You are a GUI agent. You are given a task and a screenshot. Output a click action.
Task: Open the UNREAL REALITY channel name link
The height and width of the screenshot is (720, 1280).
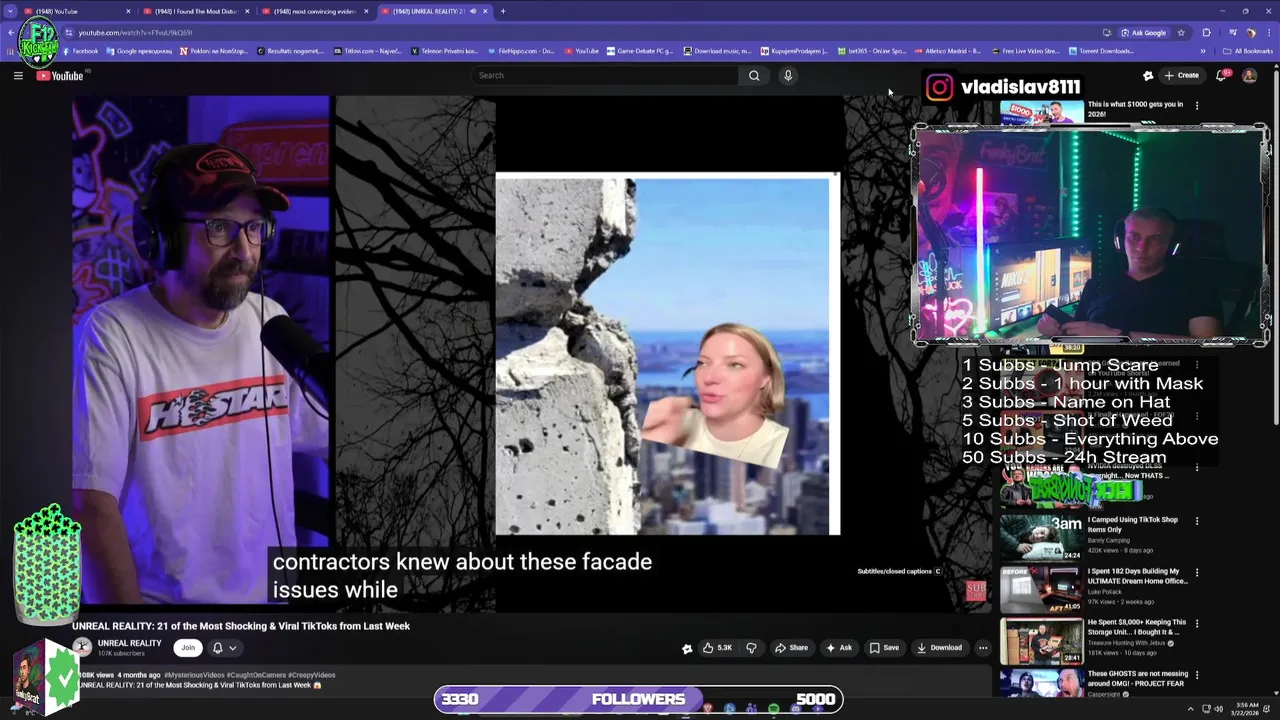click(x=130, y=643)
